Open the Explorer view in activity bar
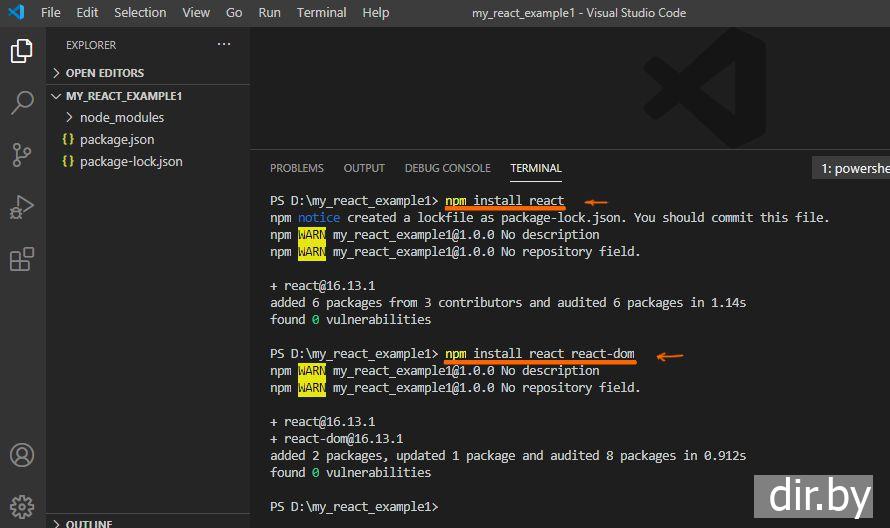Screen dimensions: 890x528 (x=22, y=51)
